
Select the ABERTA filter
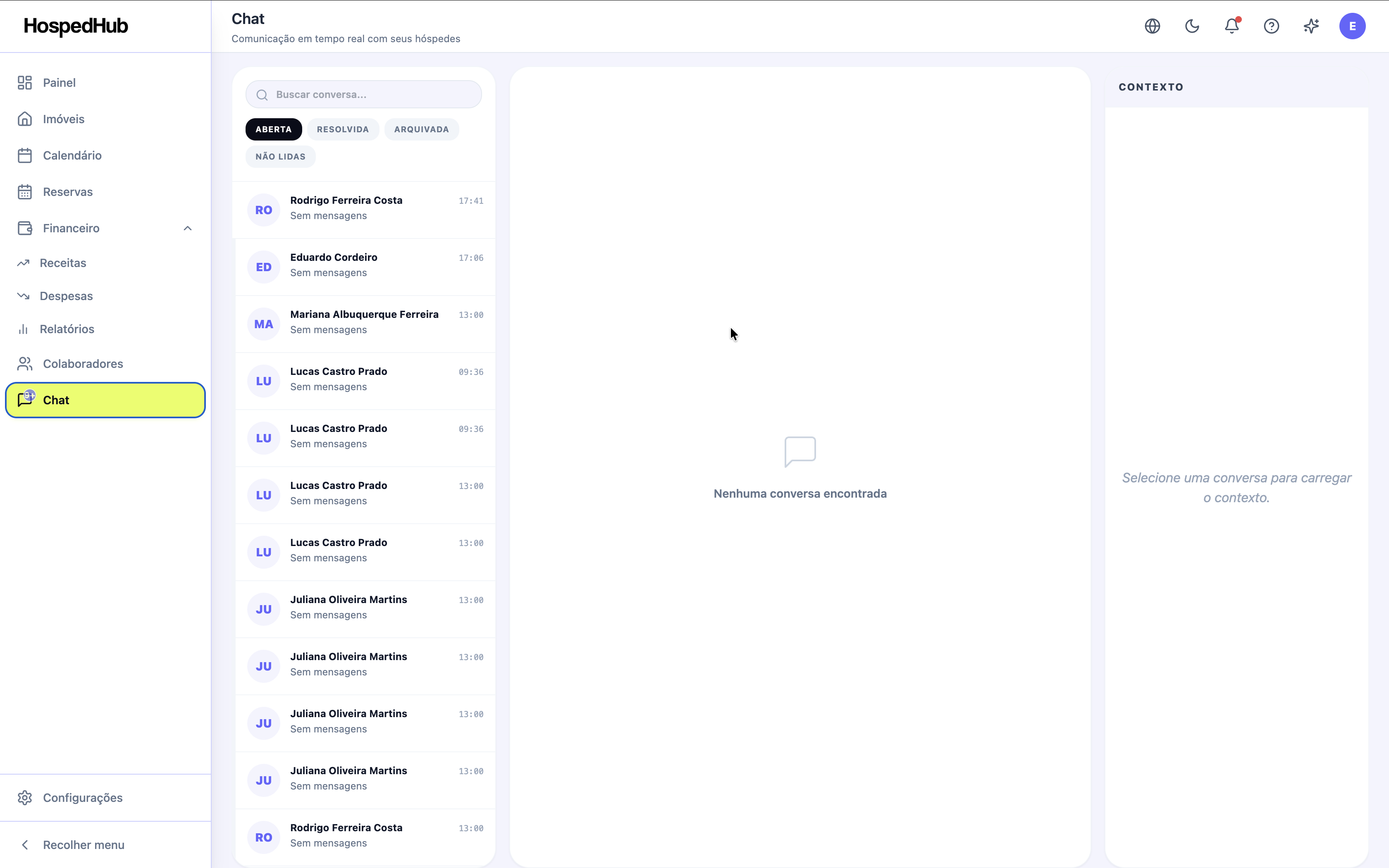(x=274, y=129)
